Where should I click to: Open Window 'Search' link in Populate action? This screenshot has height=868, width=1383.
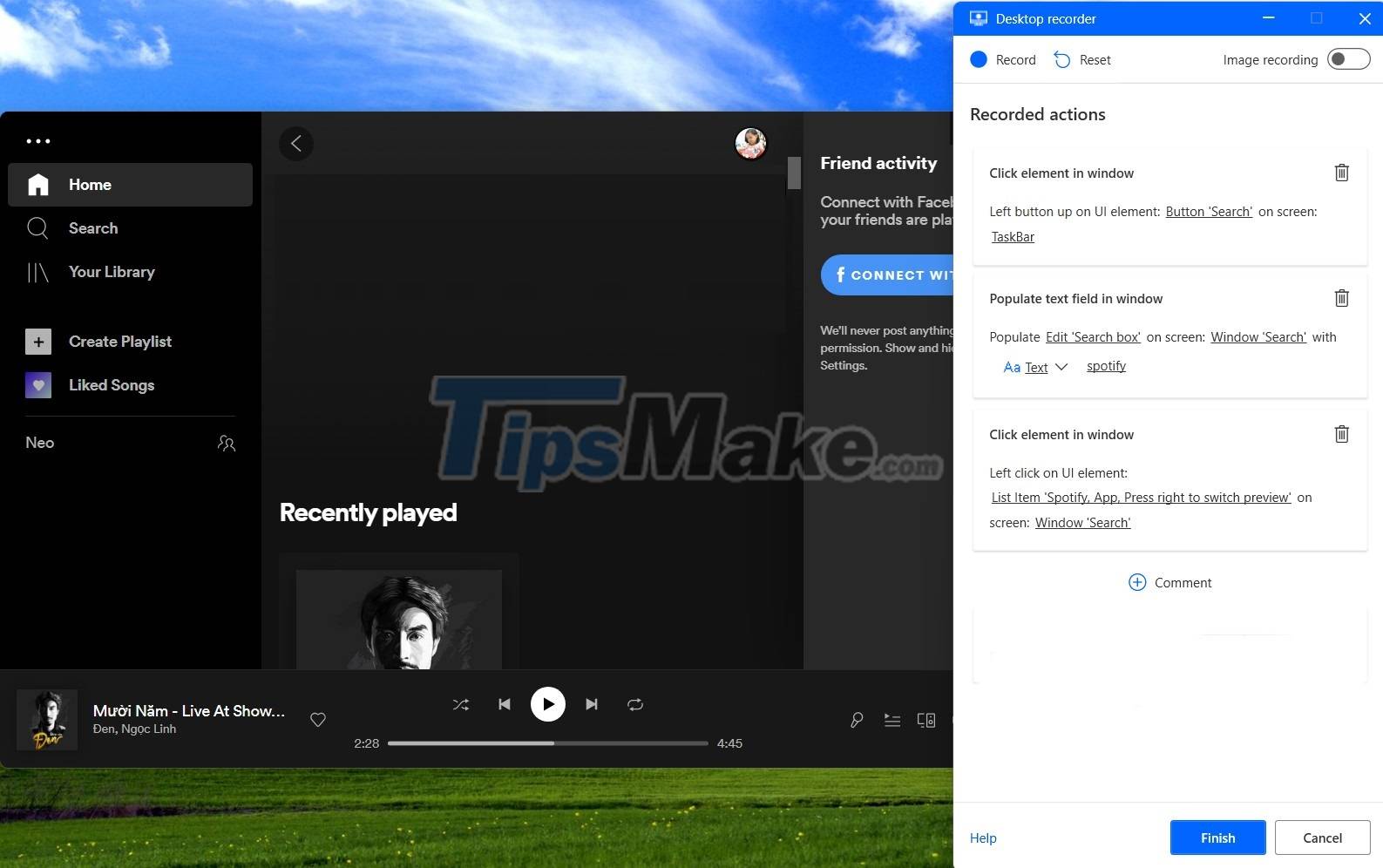tap(1258, 337)
